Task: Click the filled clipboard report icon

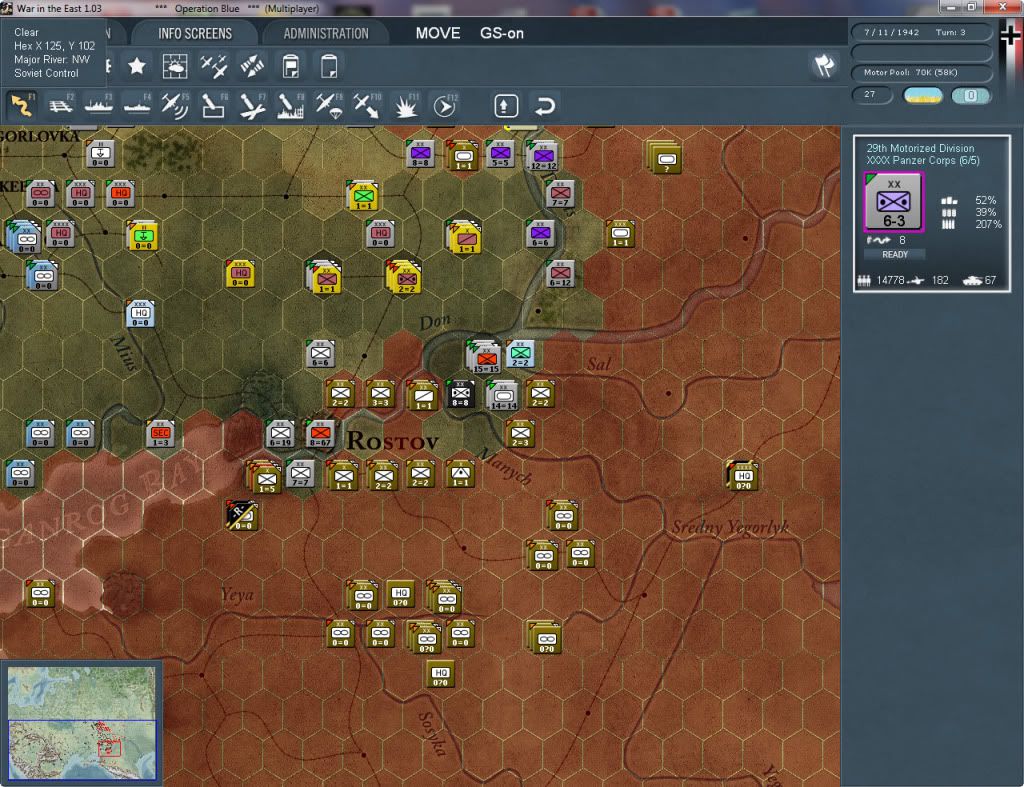Action: pyautogui.click(x=291, y=66)
